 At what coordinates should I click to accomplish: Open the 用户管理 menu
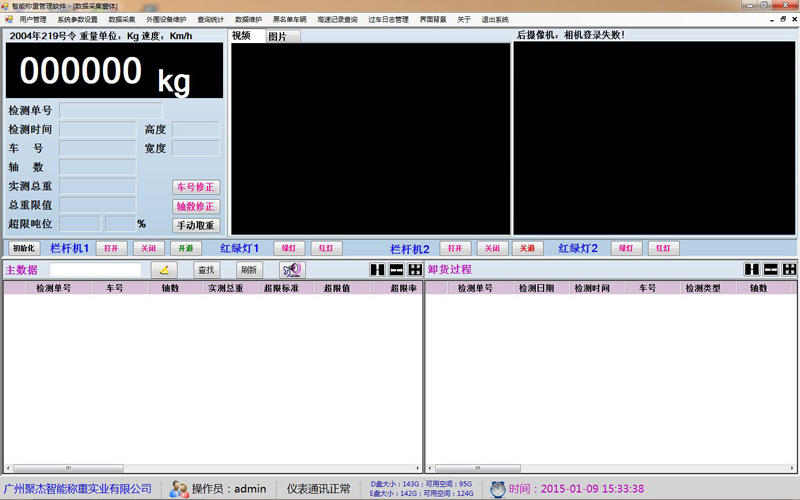(33, 19)
